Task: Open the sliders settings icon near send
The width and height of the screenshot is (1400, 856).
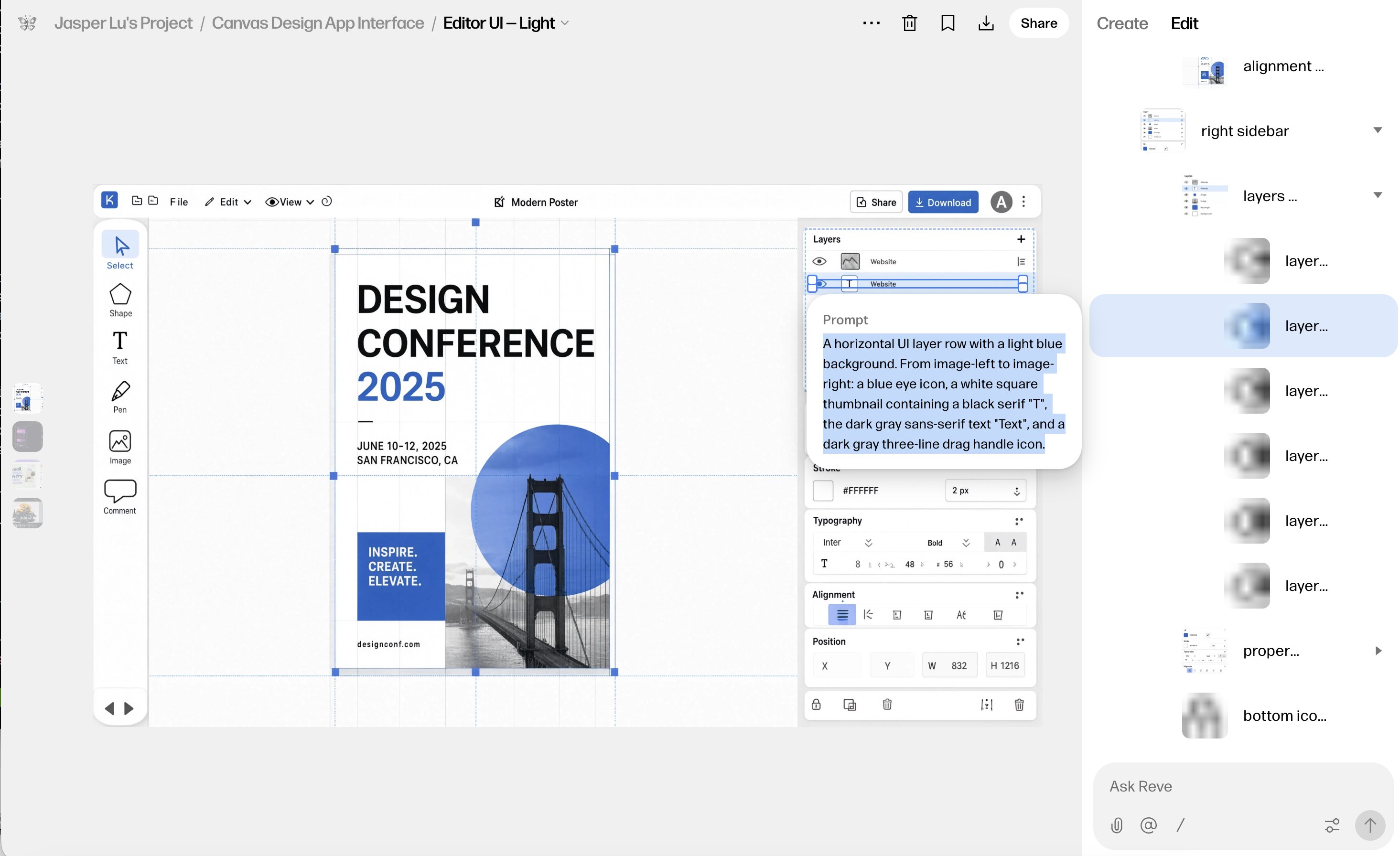Action: [1332, 825]
